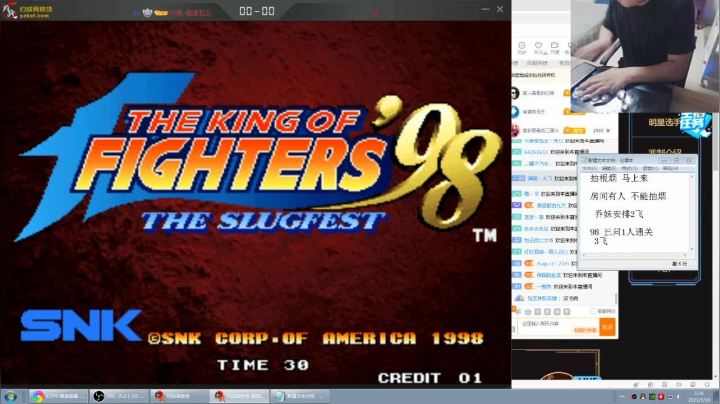Viewport: 720px width, 404px height.
Task: Click the 00-00 score display in the title bar
Action: tap(257, 11)
